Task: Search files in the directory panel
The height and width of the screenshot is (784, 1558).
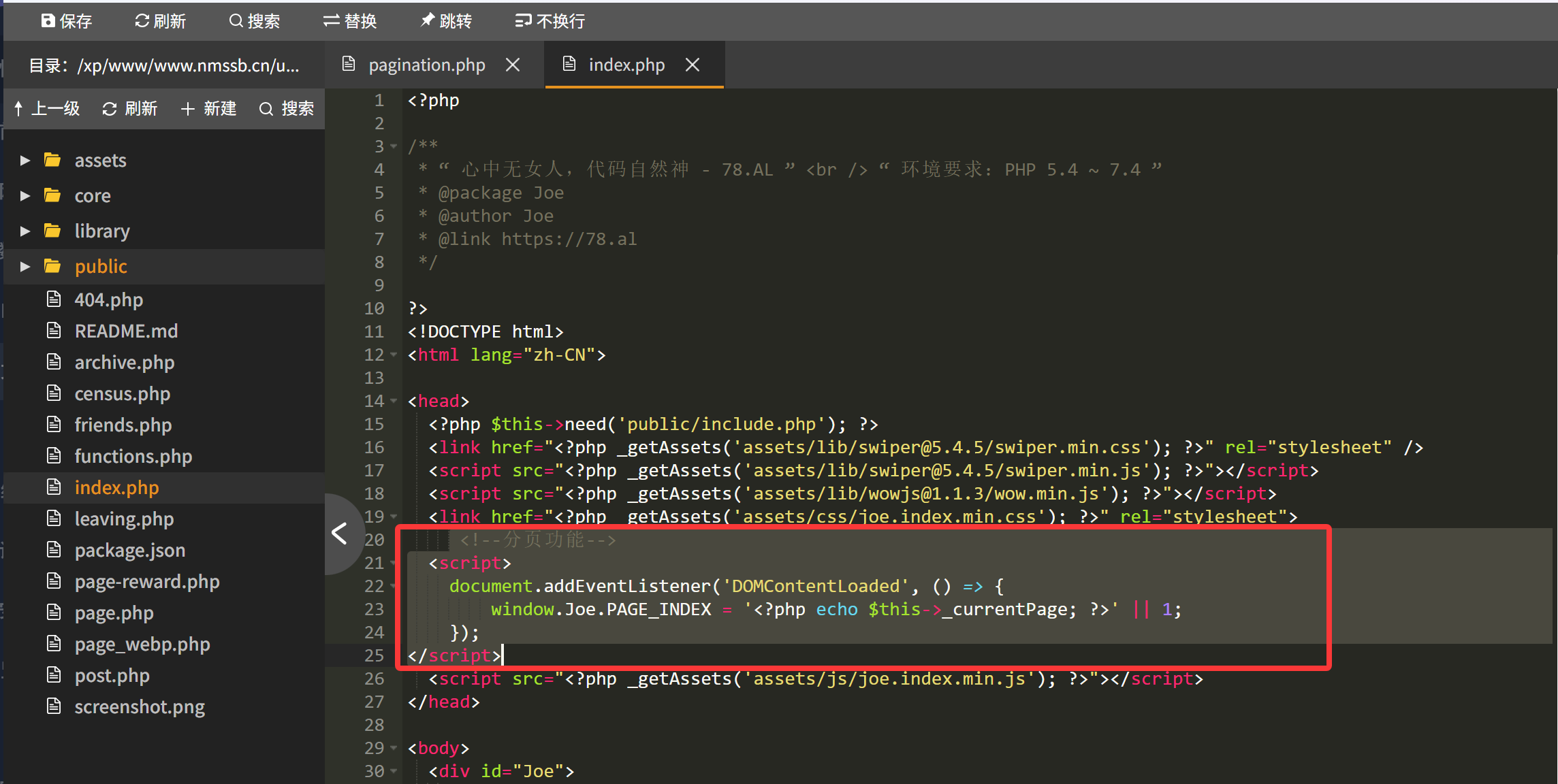Action: (287, 108)
